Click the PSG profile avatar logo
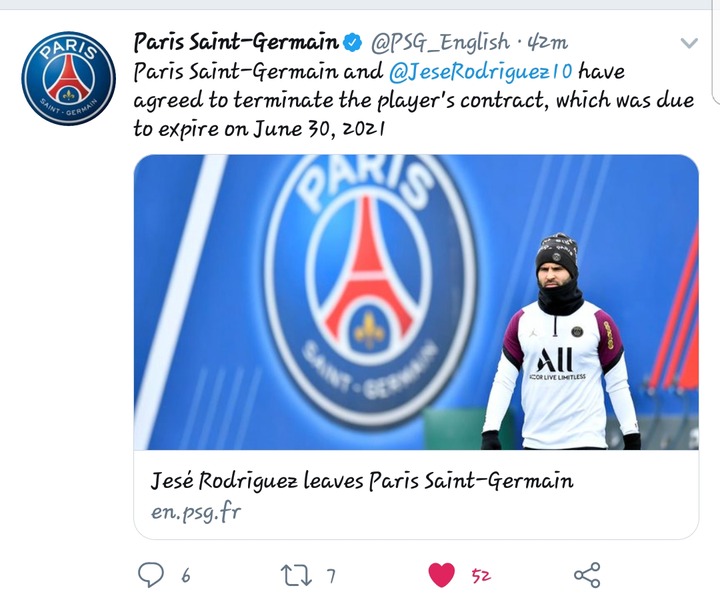Viewport: 720px width, 598px height. (68, 78)
